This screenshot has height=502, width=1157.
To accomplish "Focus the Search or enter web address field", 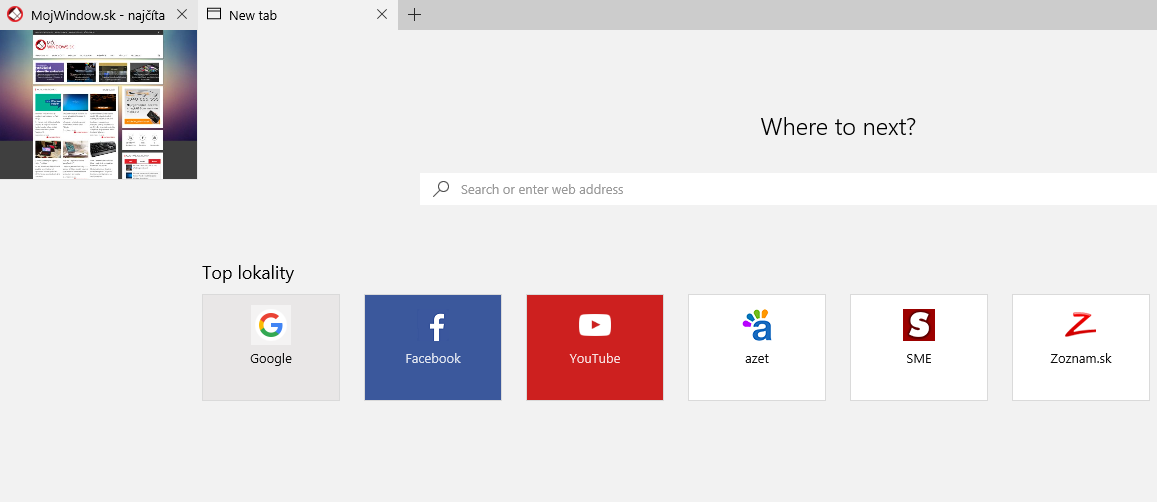I will tap(788, 189).
